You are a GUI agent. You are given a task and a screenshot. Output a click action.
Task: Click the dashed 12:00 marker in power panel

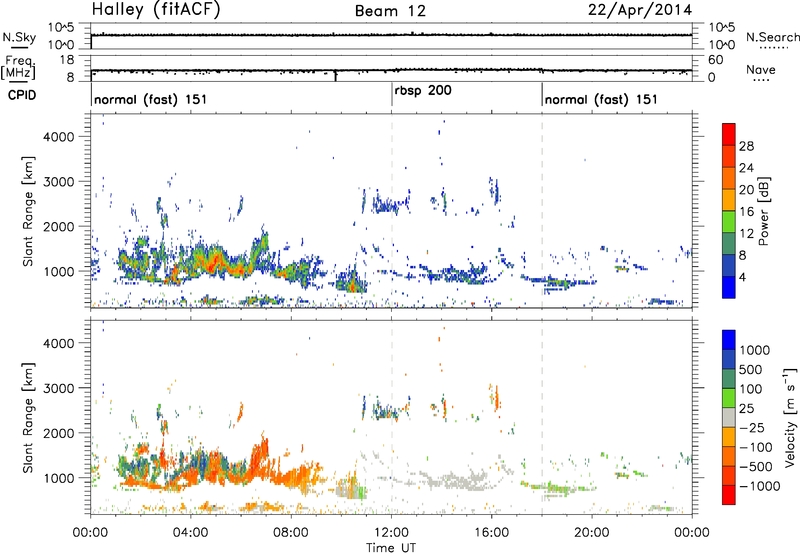click(x=392, y=211)
